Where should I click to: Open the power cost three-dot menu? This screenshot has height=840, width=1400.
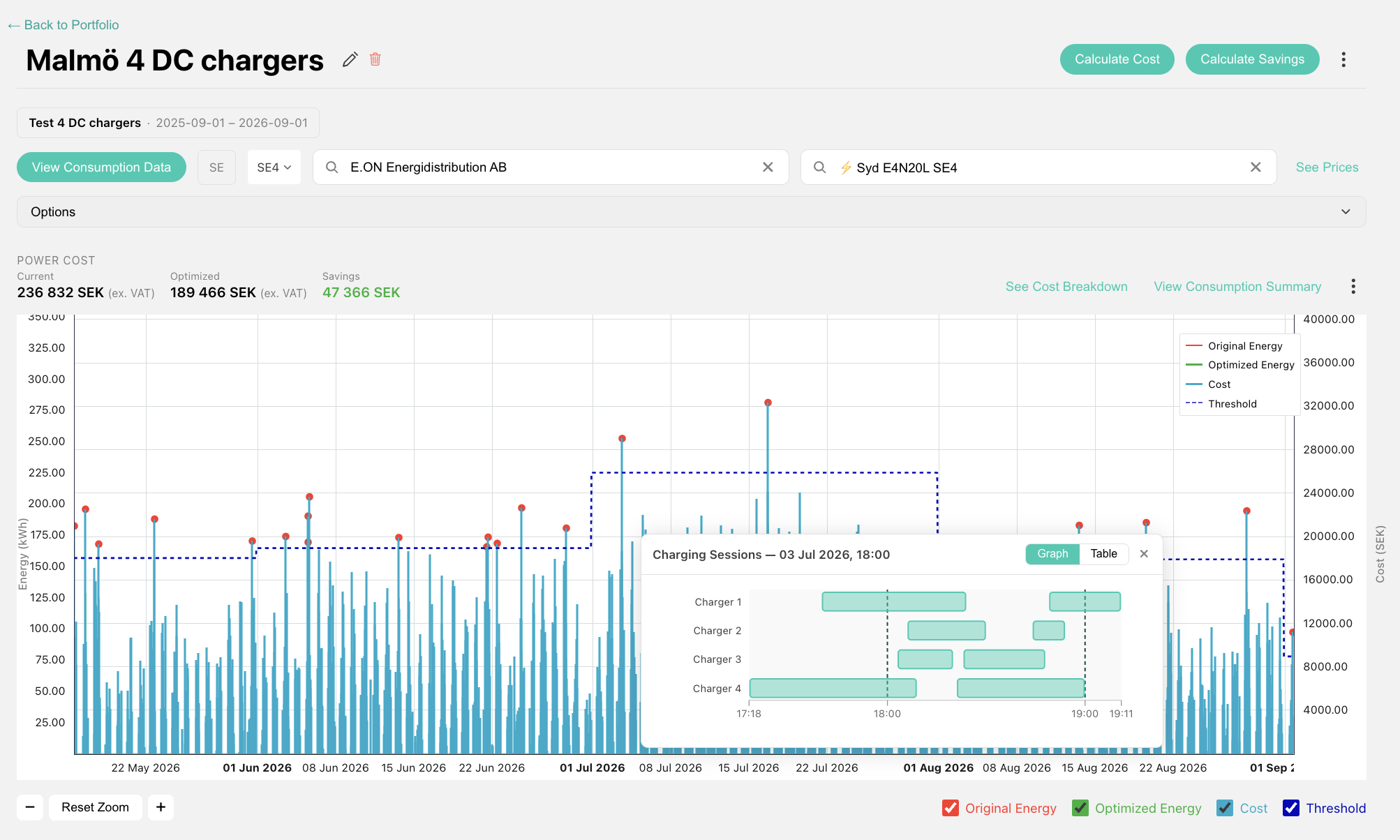point(1353,287)
